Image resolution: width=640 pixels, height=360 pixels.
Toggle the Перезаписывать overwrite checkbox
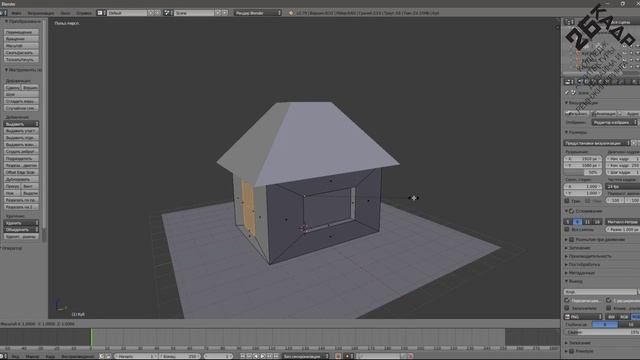[x=567, y=300]
